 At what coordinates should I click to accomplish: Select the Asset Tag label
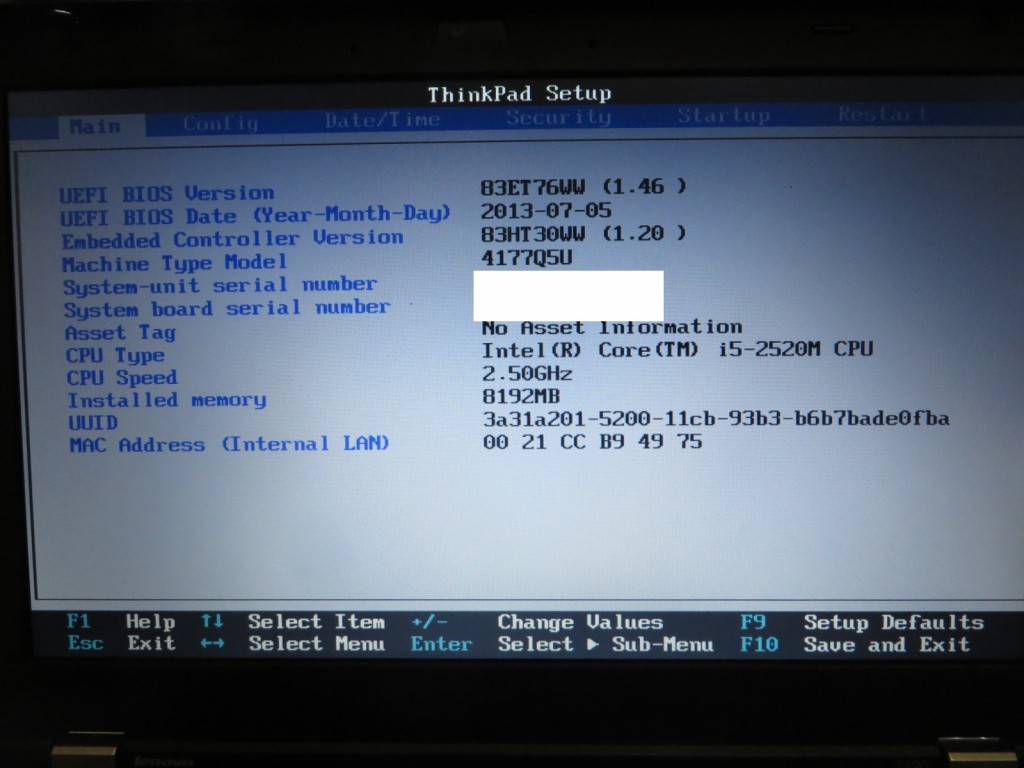pos(121,332)
